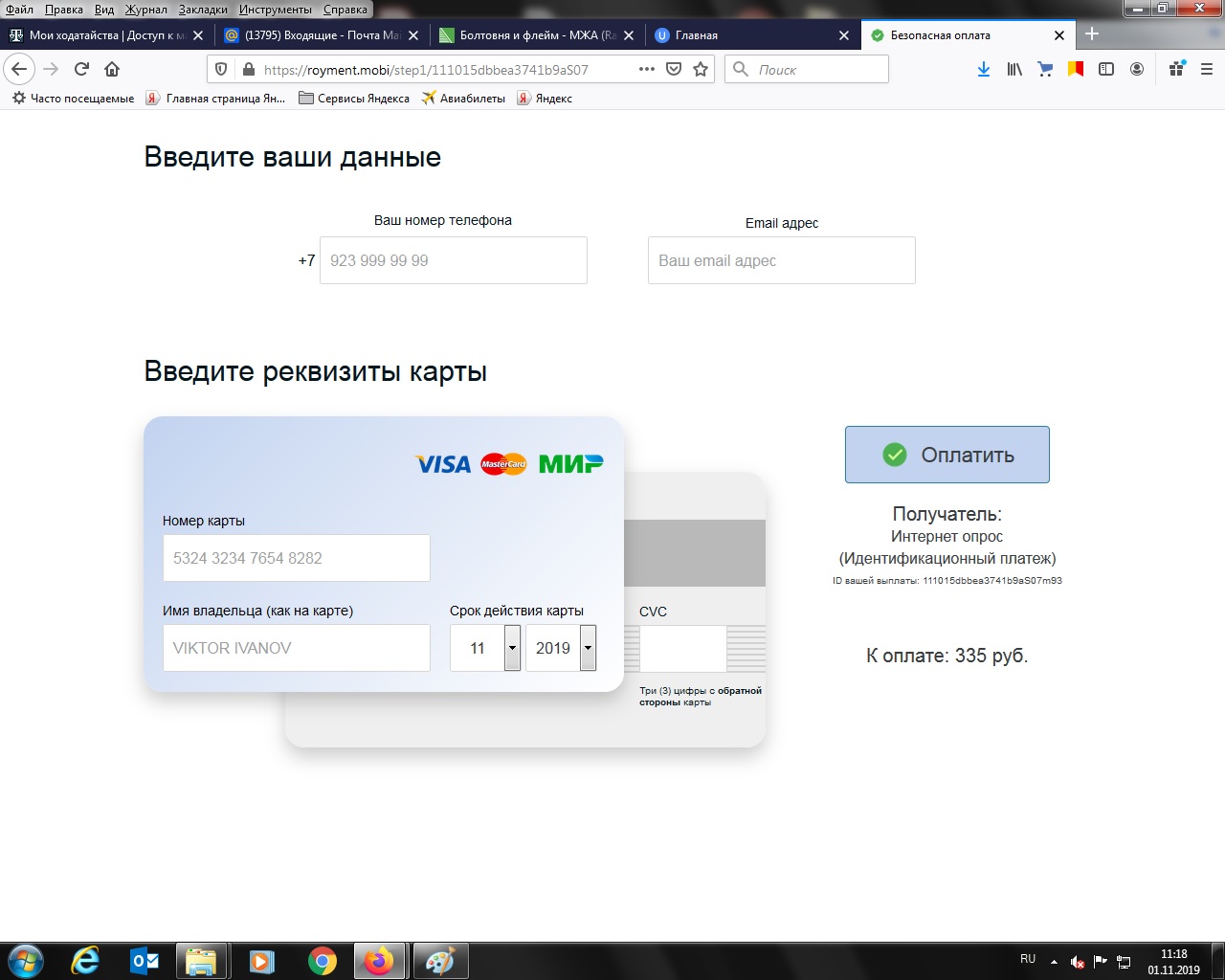Expand the card expiry year dropdown
The width and height of the screenshot is (1225, 980).
point(588,648)
